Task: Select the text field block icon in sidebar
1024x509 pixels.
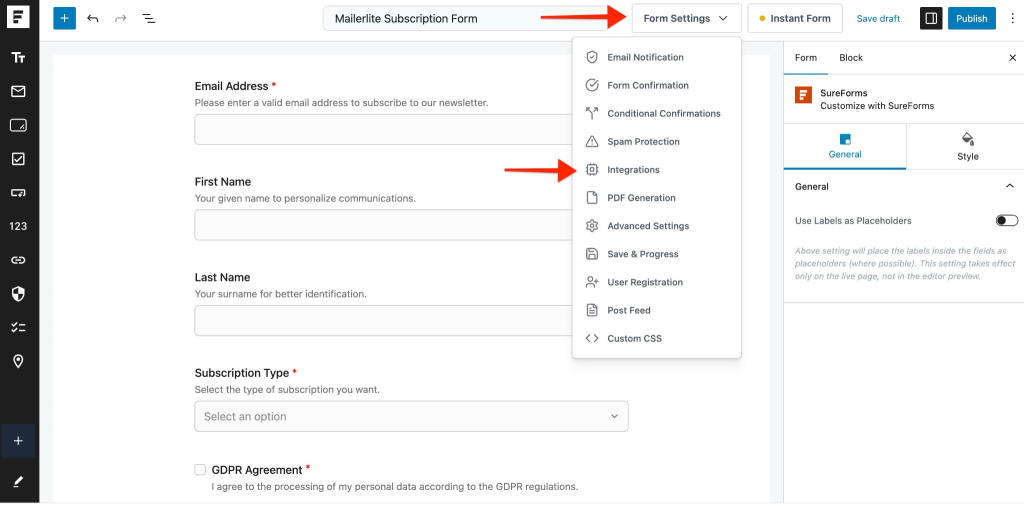Action: 18,57
